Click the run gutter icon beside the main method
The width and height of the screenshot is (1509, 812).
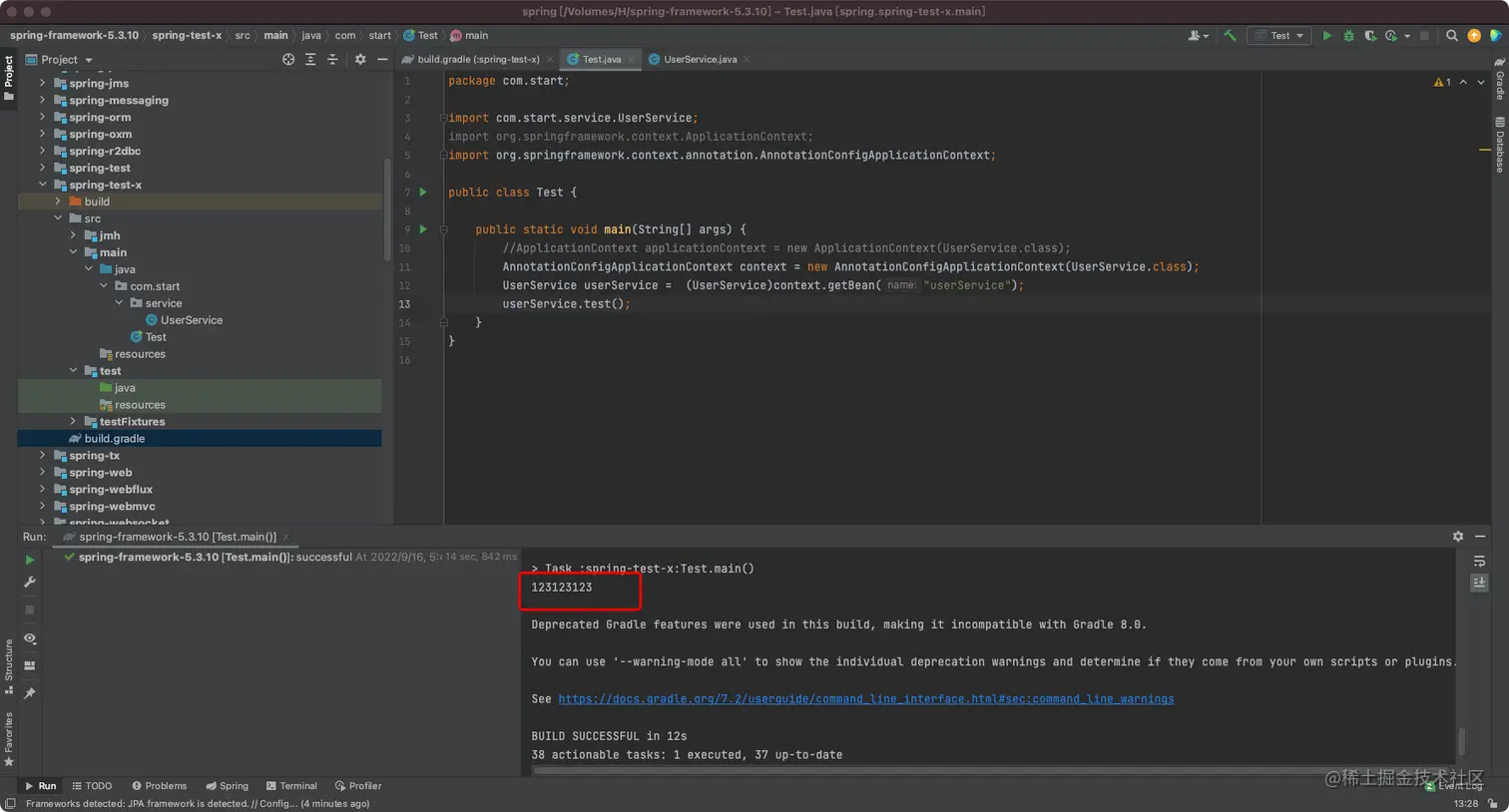(x=423, y=229)
